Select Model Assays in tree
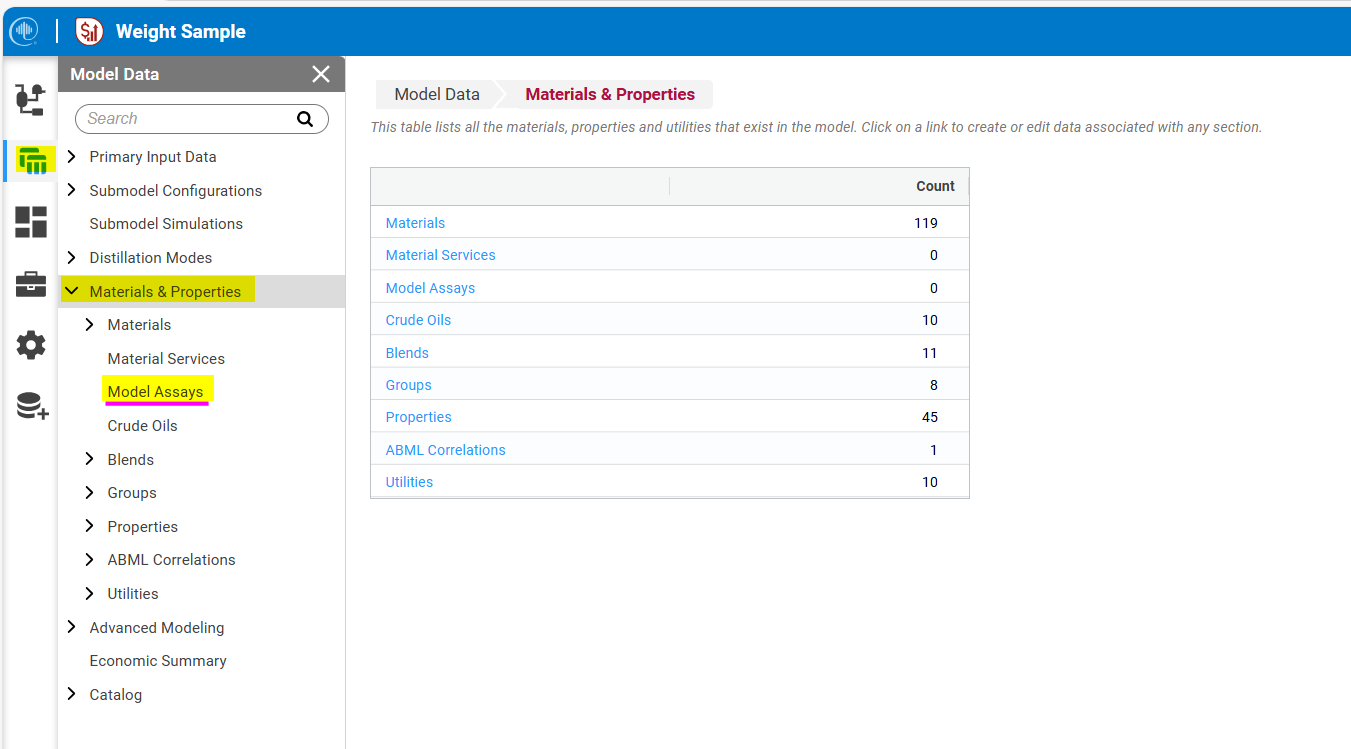1351x749 pixels. [x=155, y=392]
